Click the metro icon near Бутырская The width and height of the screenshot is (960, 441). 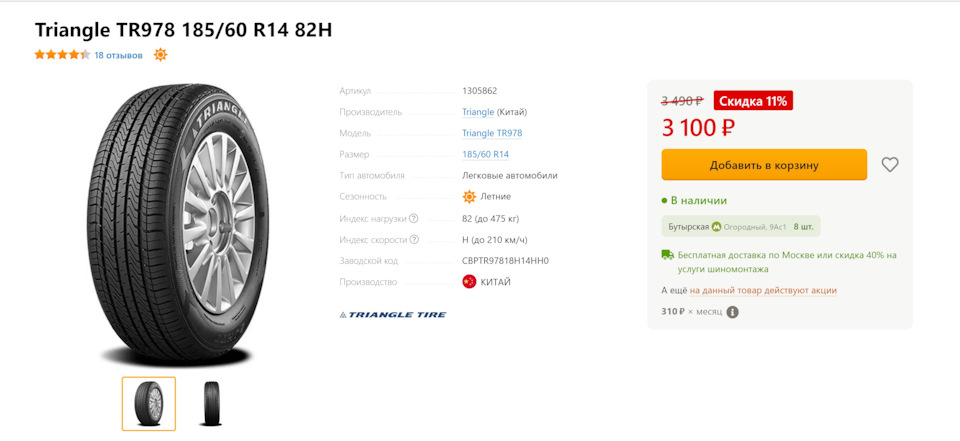point(717,227)
